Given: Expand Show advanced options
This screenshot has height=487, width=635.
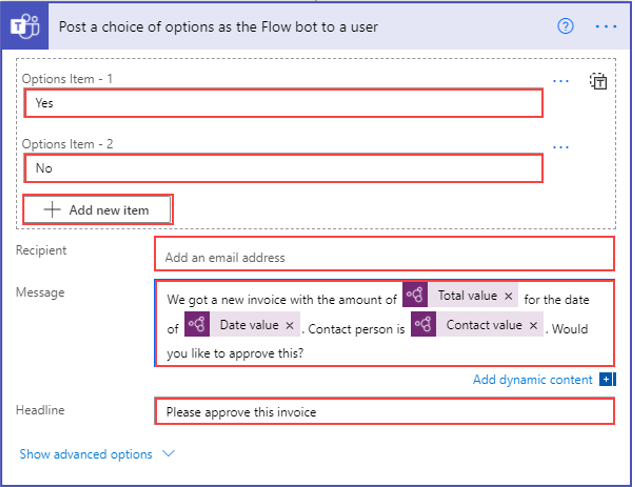Looking at the screenshot, I should 86,454.
